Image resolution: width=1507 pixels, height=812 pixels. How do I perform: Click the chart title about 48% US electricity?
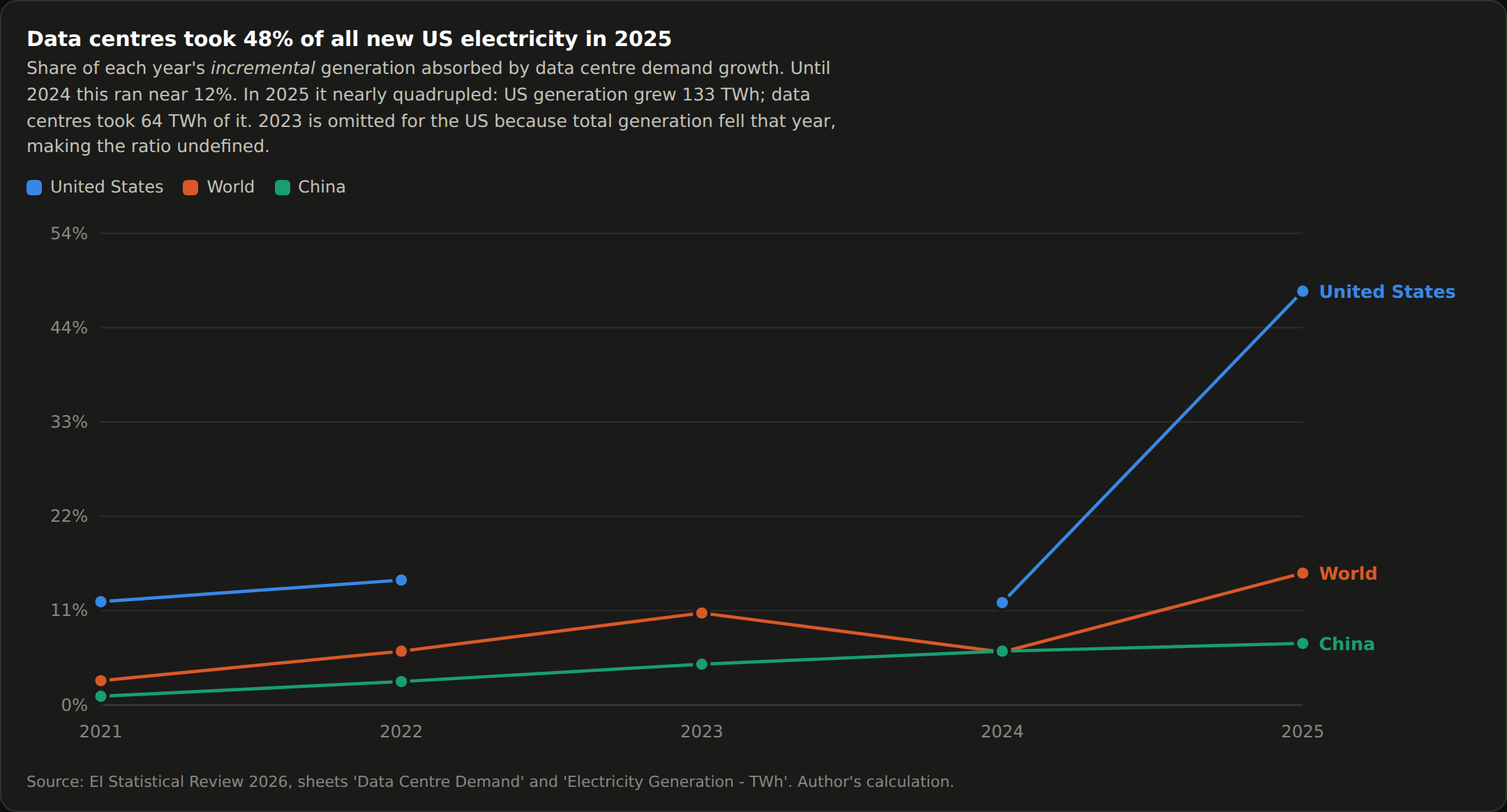349,39
